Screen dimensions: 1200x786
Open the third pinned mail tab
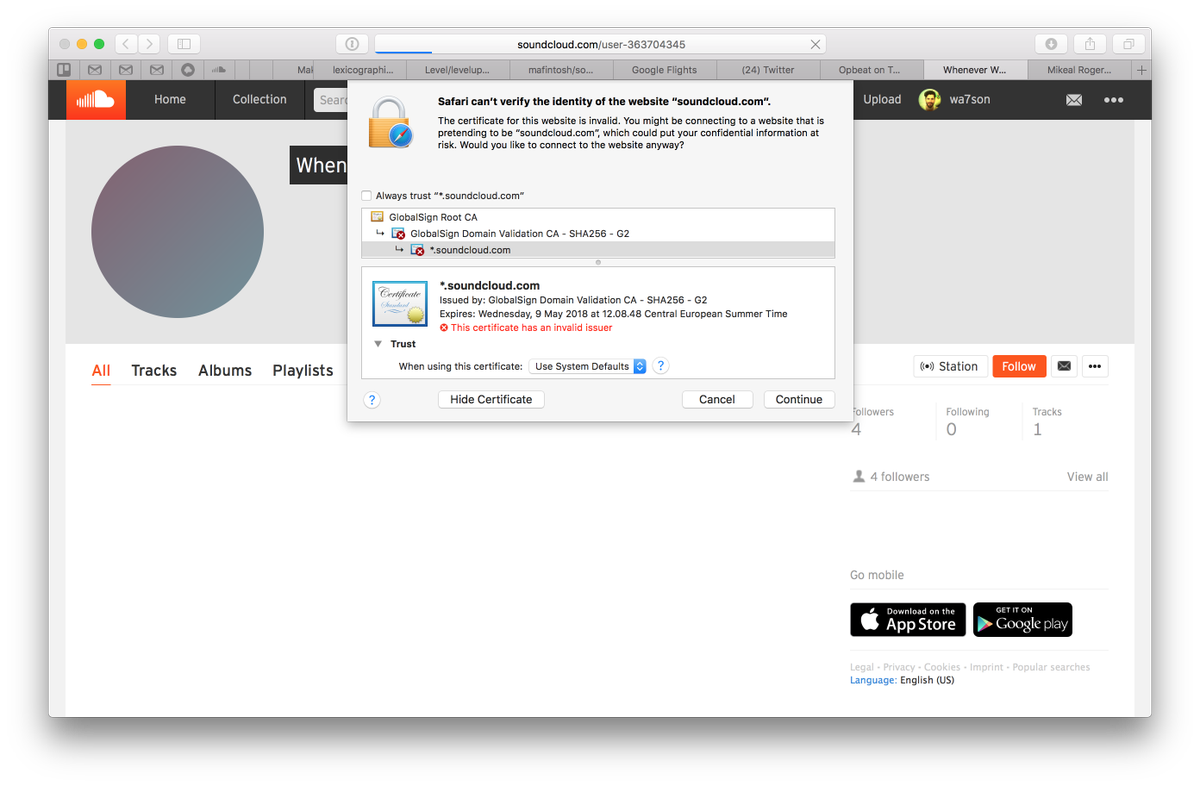pyautogui.click(x=157, y=70)
